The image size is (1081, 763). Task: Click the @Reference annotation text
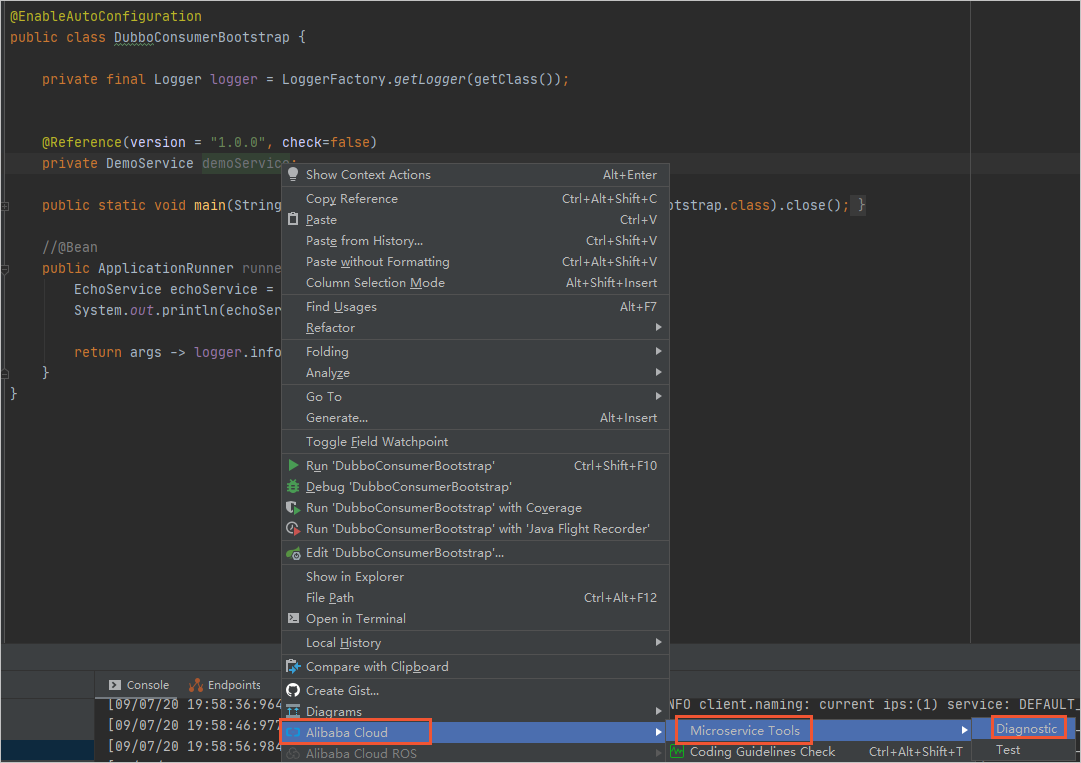click(82, 142)
